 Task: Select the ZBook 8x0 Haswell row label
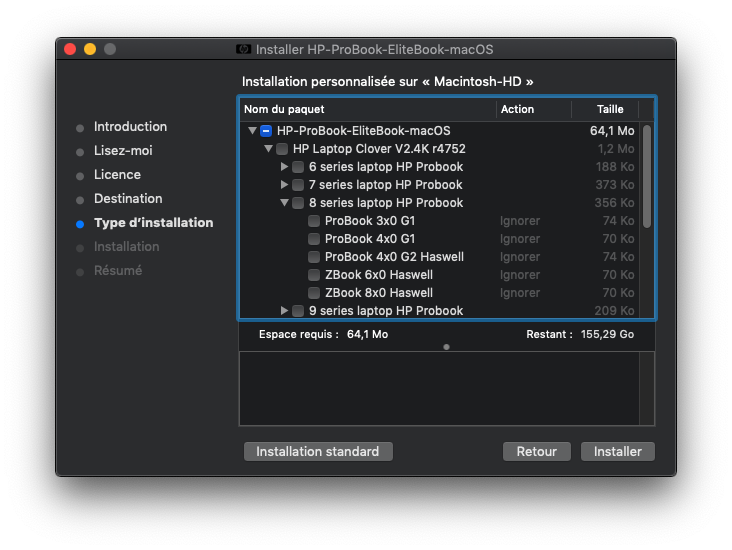pyautogui.click(x=379, y=293)
